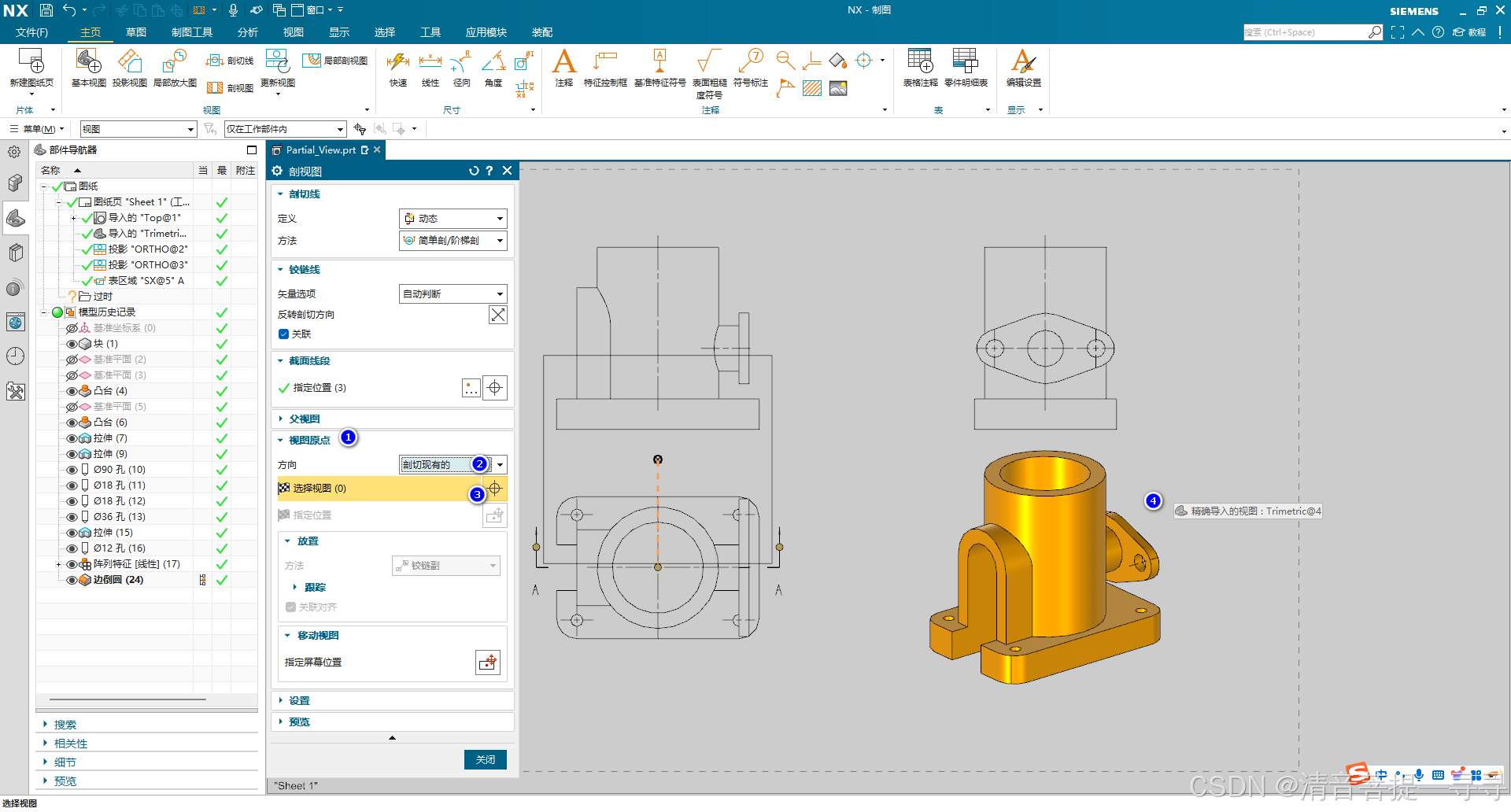This screenshot has height=812, width=1511.
Task: Switch to the 制图工具 ribbon tab
Action: point(192,32)
